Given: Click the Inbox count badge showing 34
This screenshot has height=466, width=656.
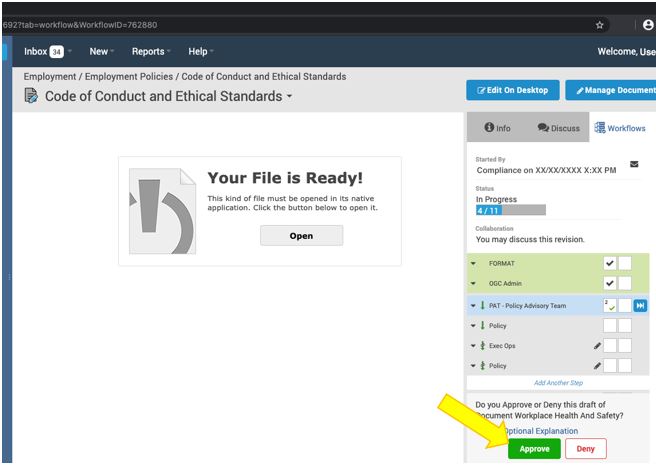Looking at the screenshot, I should coord(56,52).
